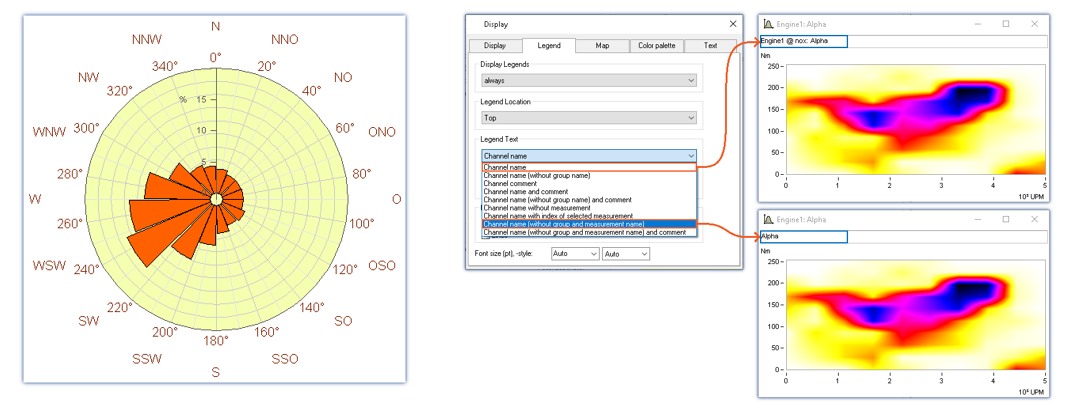Minimize the lower Engine1: Alpha window
This screenshot has height=417, width=1068.
977,219
